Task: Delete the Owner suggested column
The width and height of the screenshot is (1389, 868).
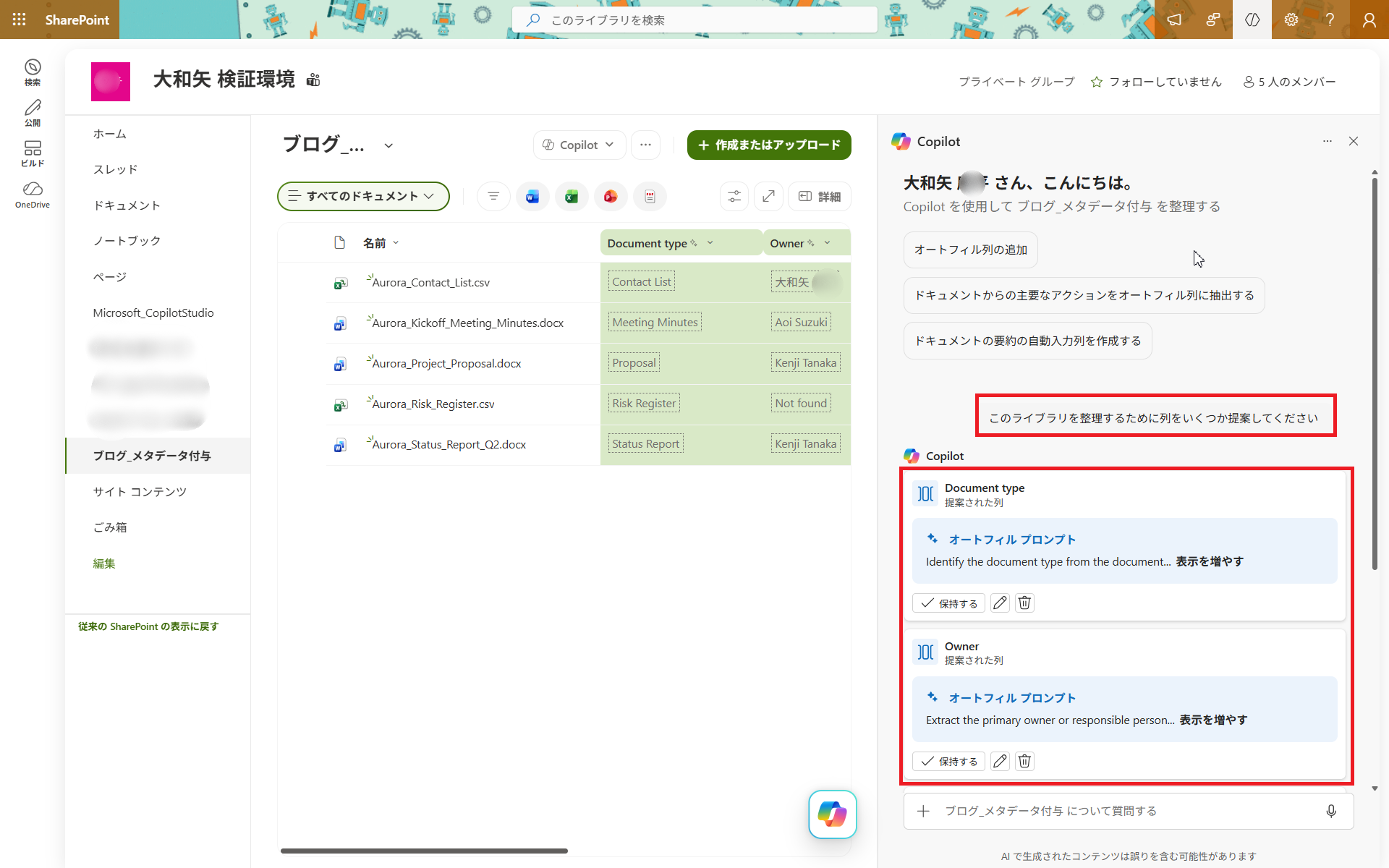Action: [1024, 761]
